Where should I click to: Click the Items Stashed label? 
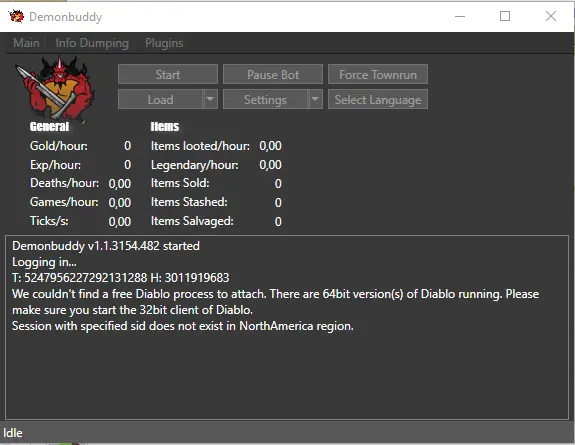(189, 202)
